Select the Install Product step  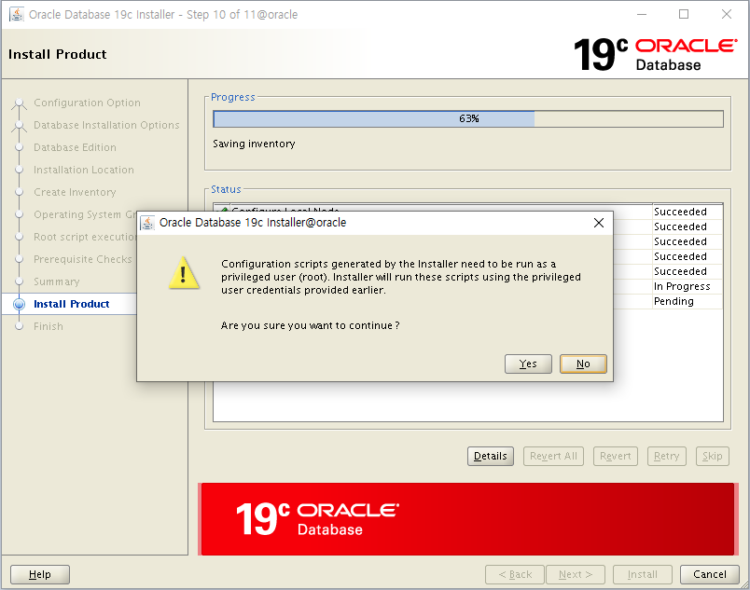coord(71,304)
